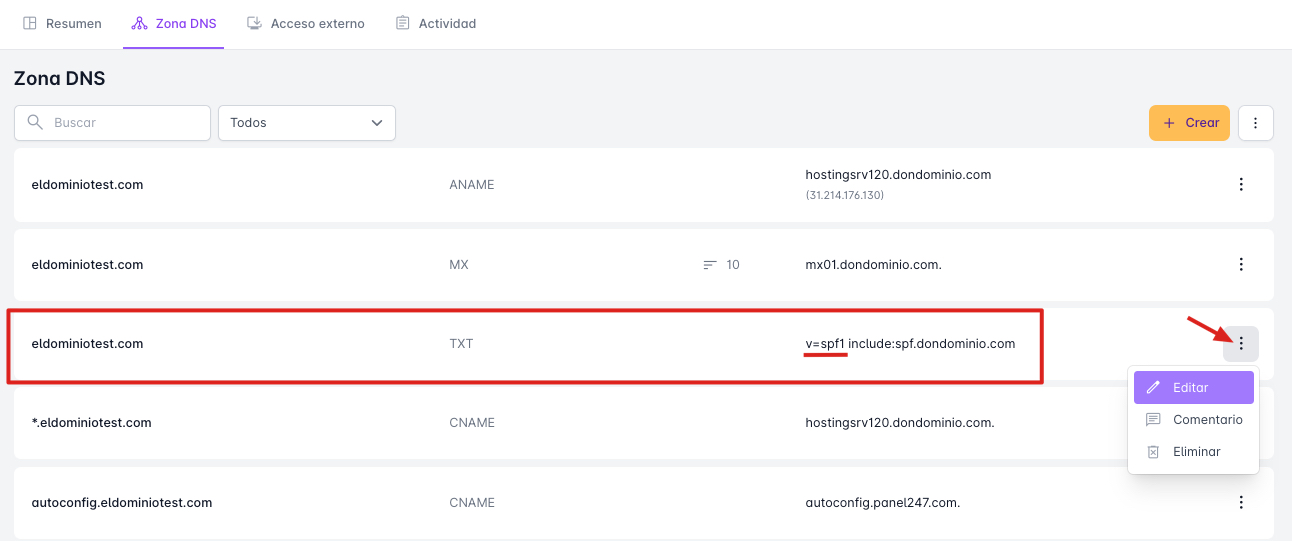Open options for the ANAME record row
1292x541 pixels.
coord(1241,185)
